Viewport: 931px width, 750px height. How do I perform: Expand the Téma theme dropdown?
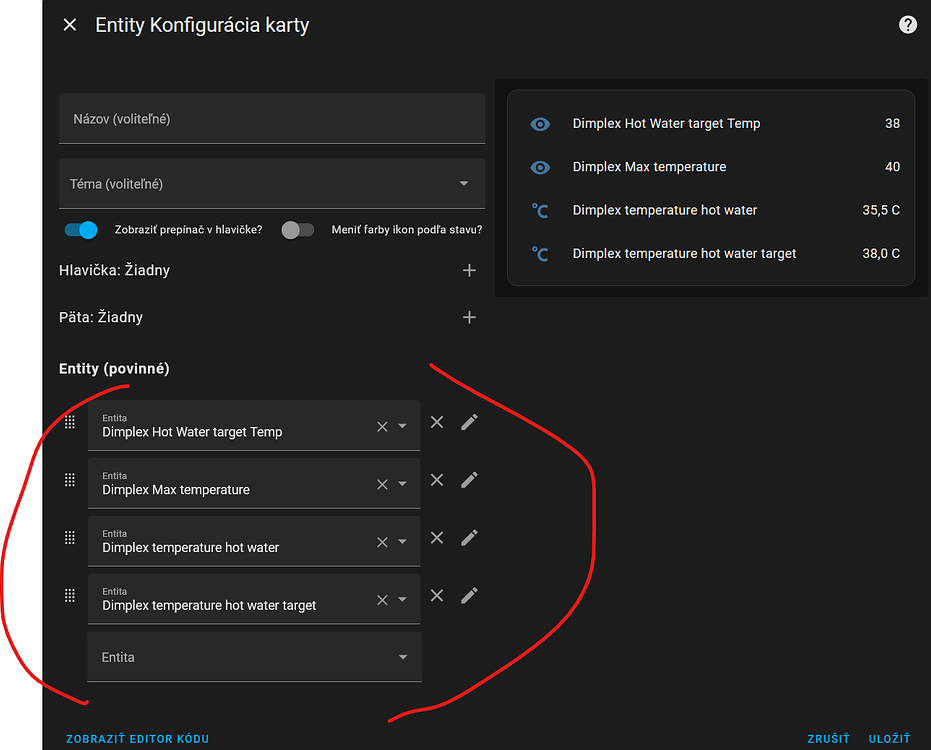pyautogui.click(x=463, y=184)
